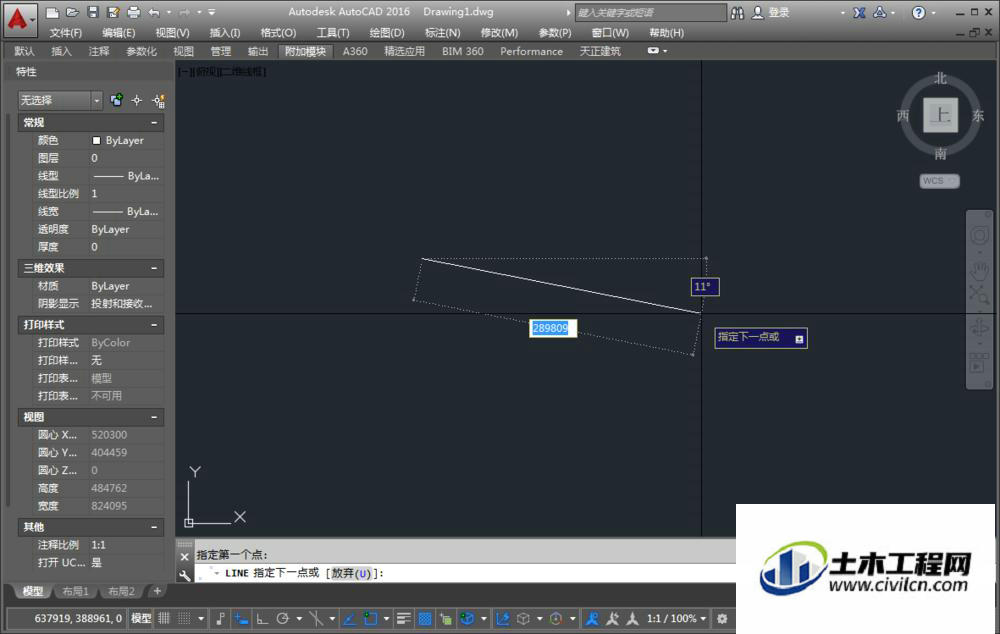Click the Quick Select icon in Properties

(158, 100)
